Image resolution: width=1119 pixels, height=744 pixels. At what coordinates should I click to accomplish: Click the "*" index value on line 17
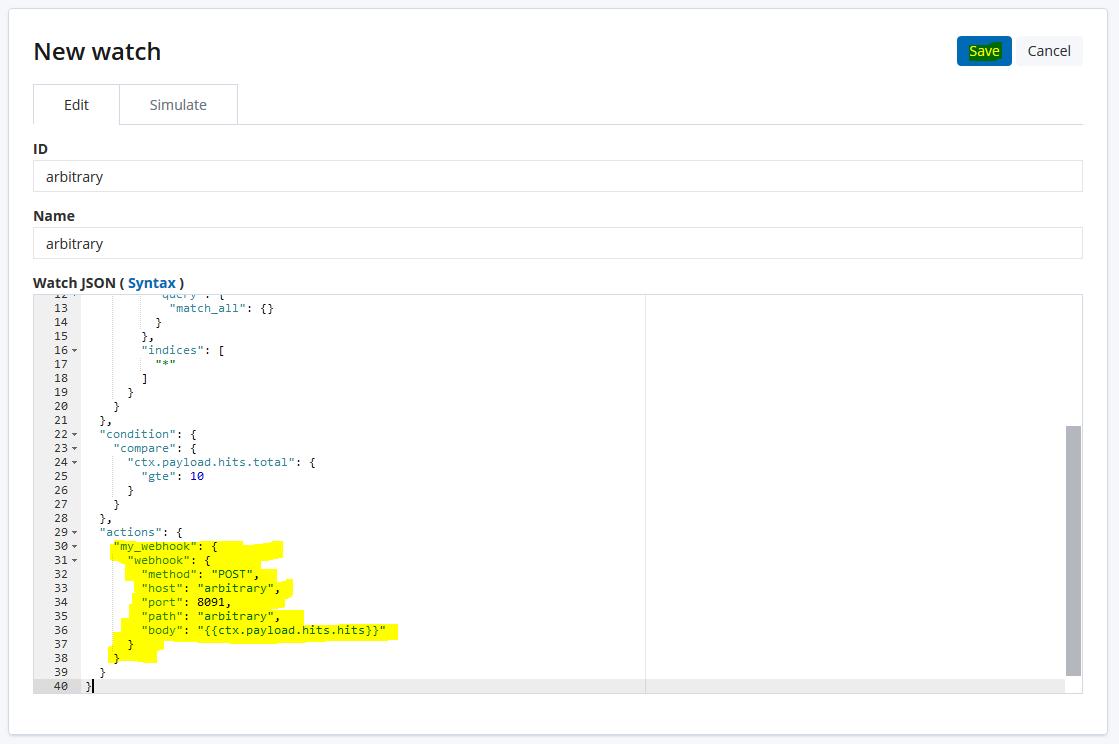[x=166, y=364]
